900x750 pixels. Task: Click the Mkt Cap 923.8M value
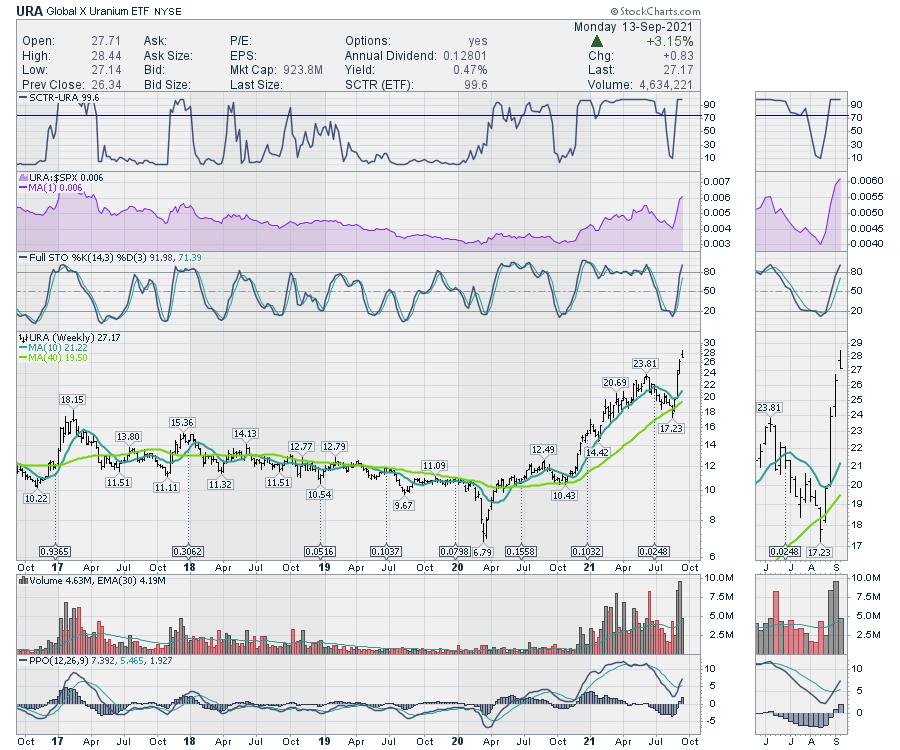point(303,70)
